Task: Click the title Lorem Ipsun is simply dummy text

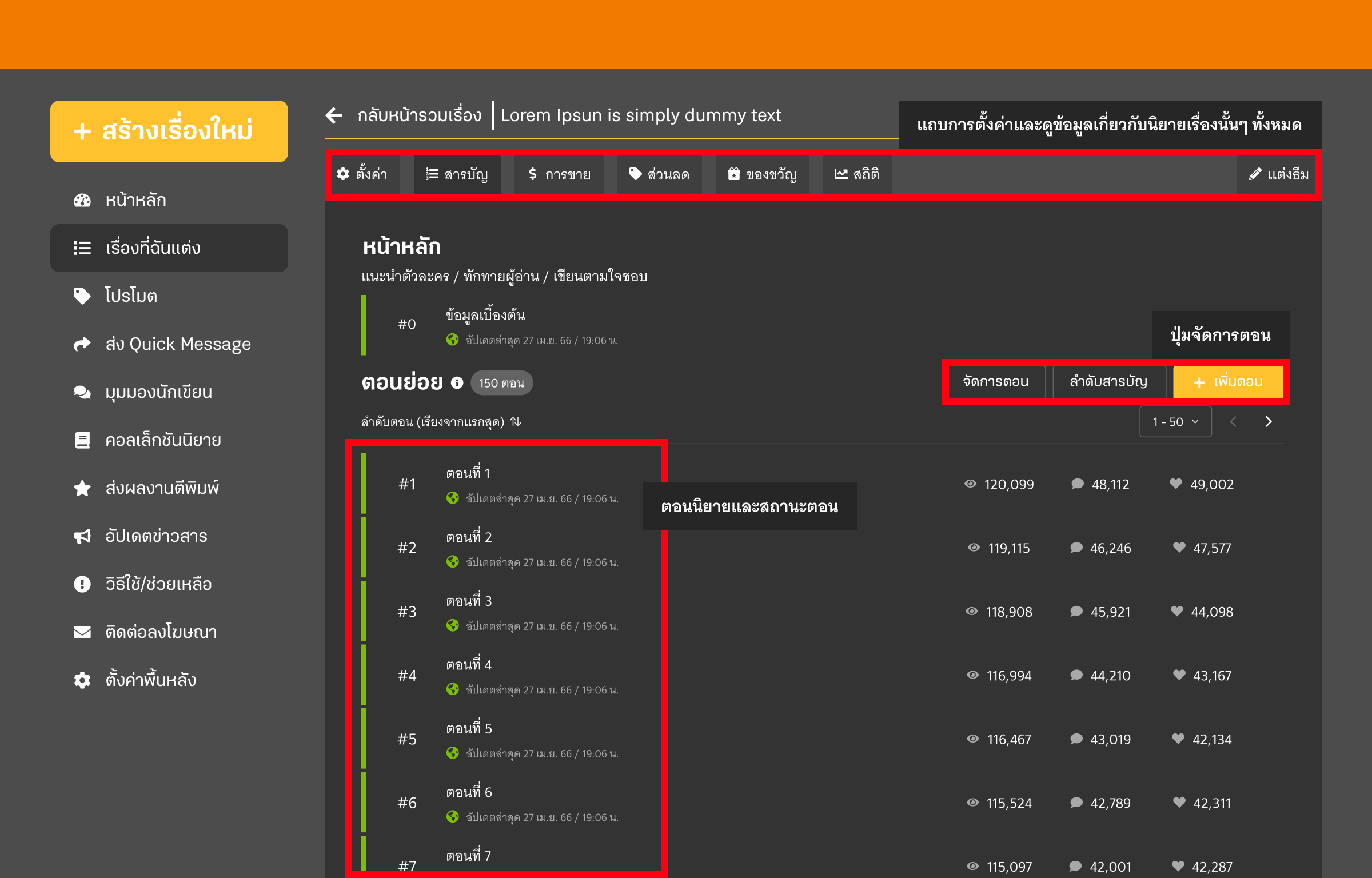Action: (641, 115)
